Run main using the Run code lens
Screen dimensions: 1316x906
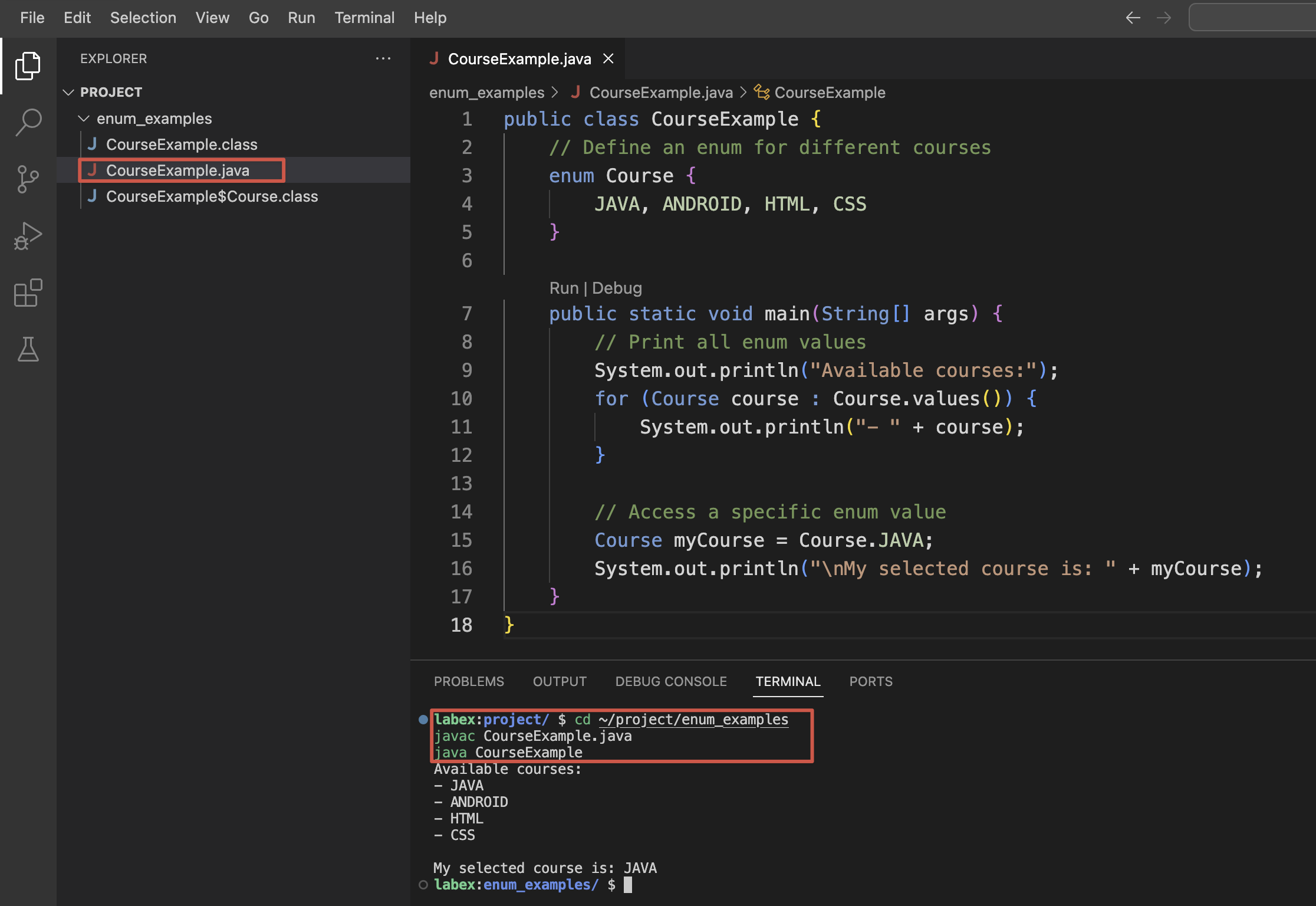pos(564,288)
